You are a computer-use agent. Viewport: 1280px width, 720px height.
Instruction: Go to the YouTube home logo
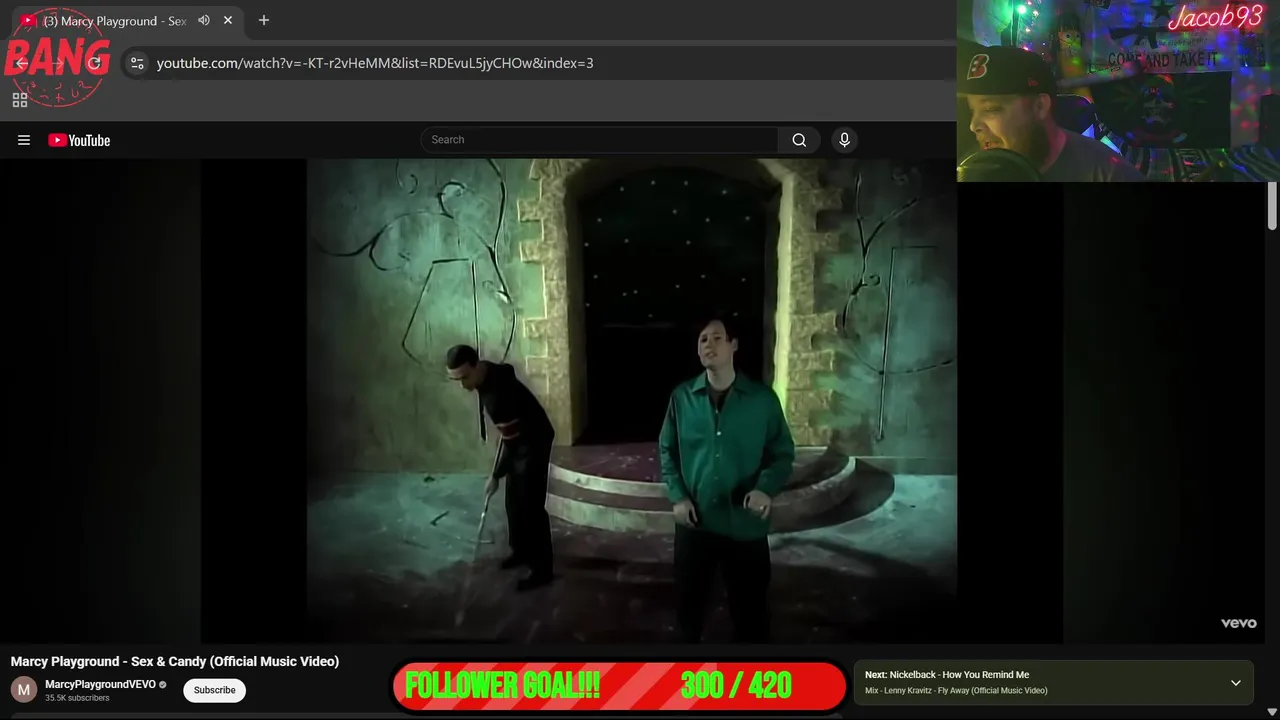(x=79, y=140)
